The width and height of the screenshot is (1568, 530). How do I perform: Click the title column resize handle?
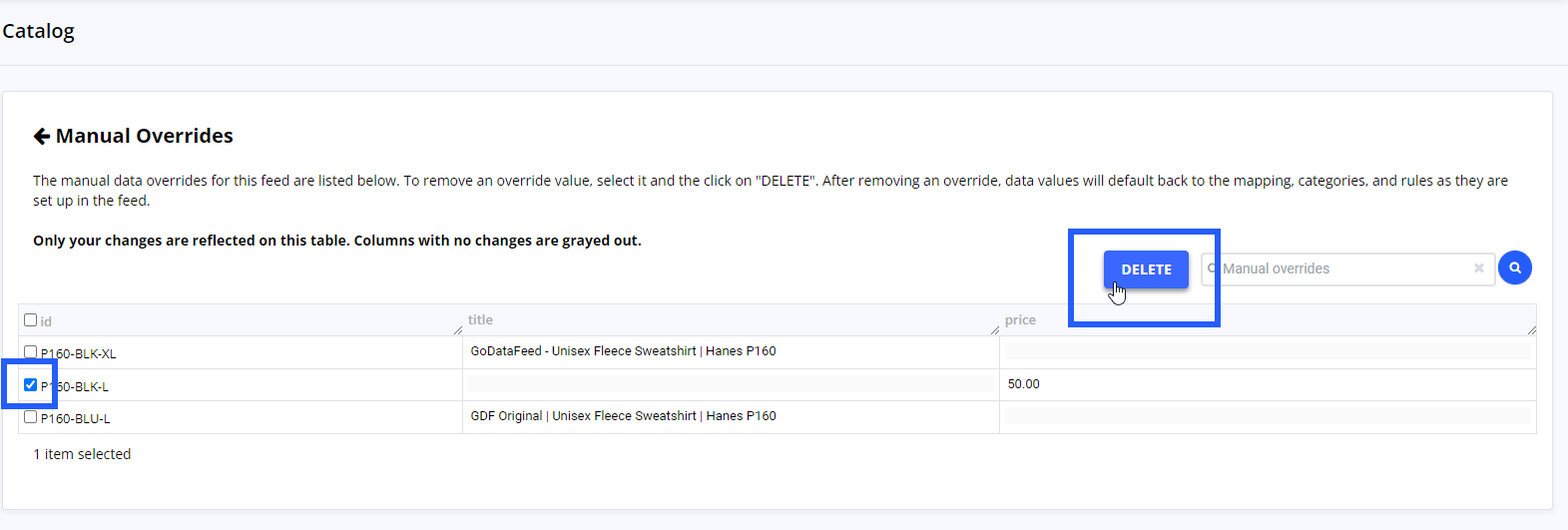point(995,330)
